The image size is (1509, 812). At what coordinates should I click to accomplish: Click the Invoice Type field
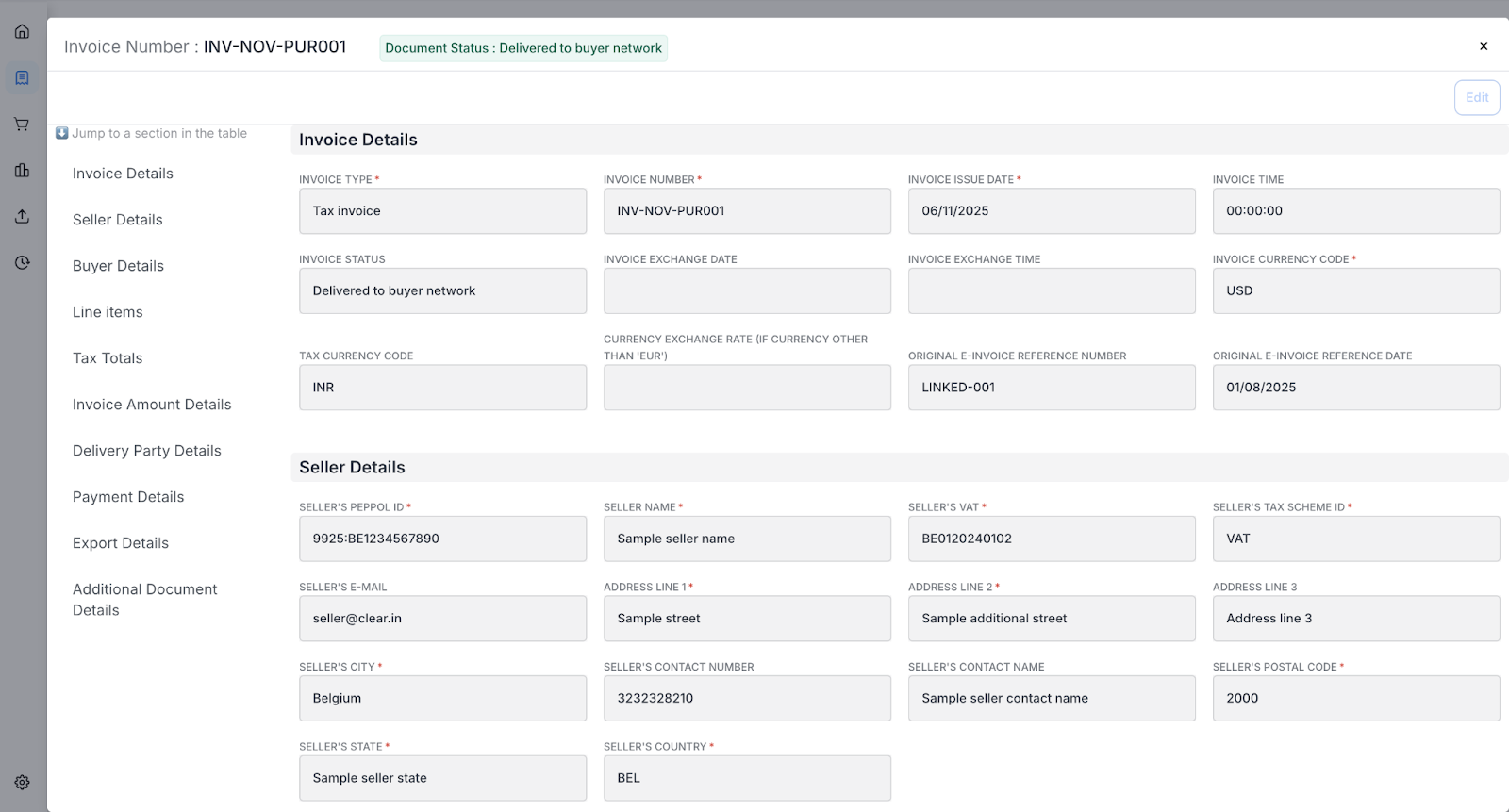442,211
